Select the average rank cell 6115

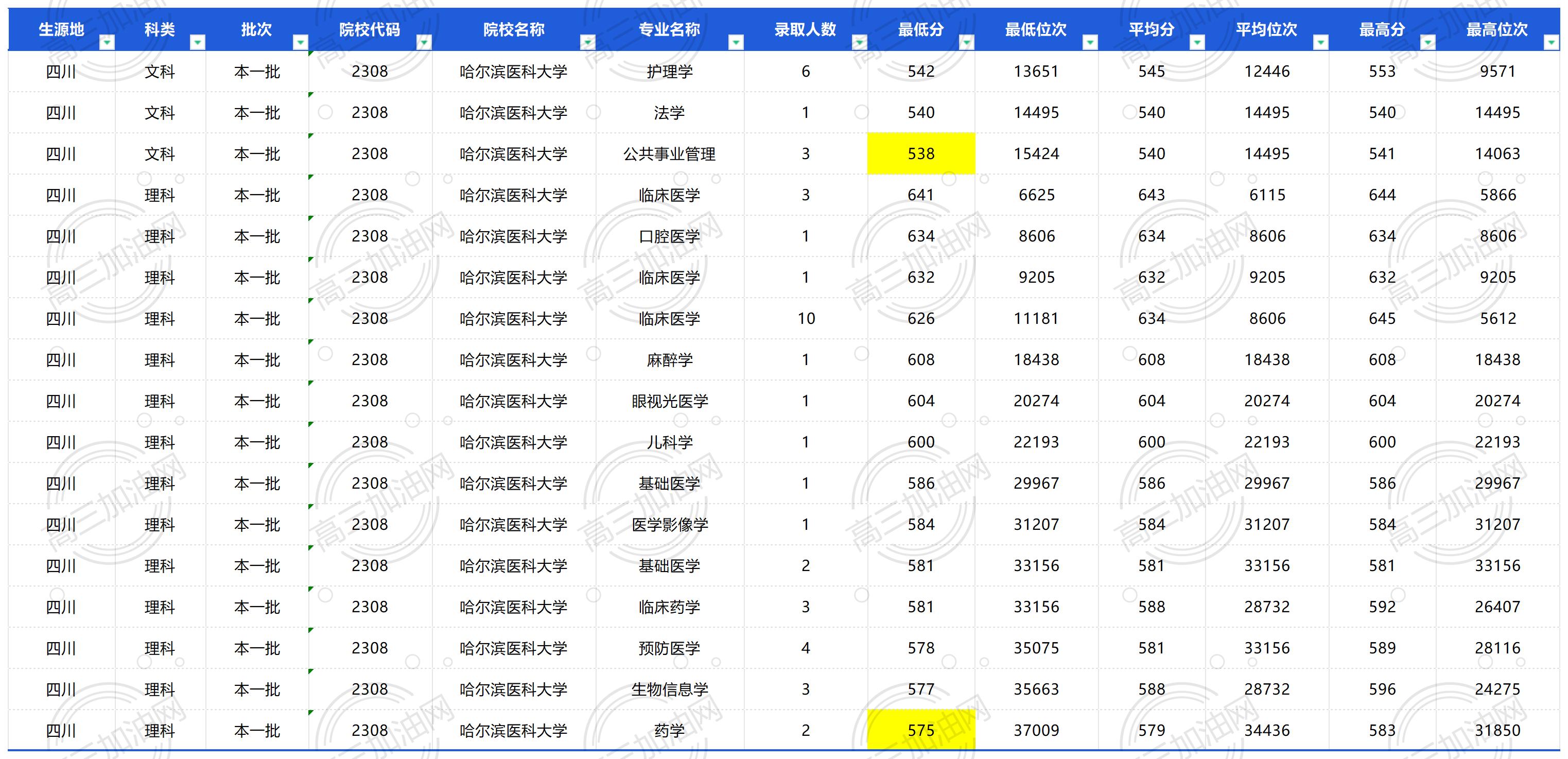1267,195
